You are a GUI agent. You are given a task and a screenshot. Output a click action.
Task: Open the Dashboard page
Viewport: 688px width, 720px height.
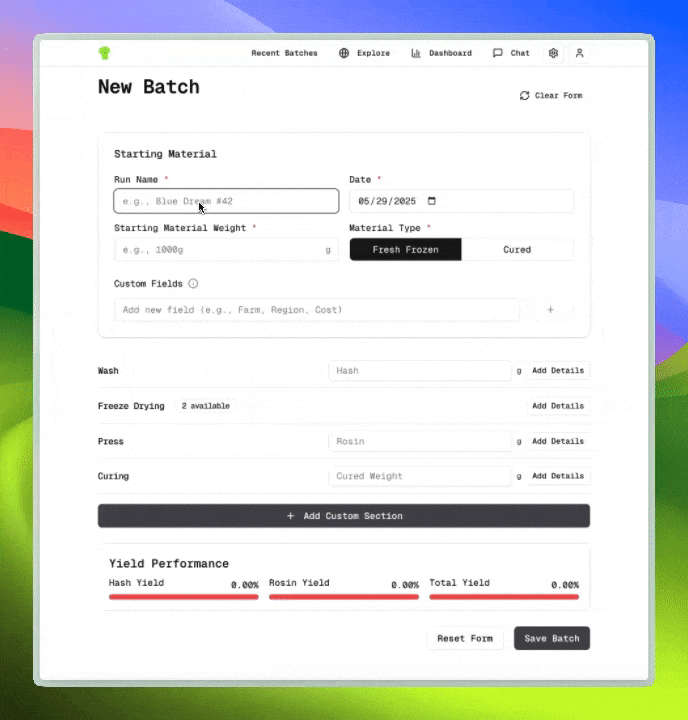coord(441,53)
